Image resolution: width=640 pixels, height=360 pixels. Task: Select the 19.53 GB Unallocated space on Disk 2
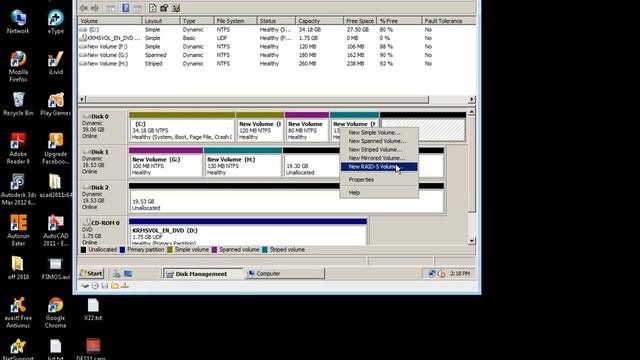[286, 198]
